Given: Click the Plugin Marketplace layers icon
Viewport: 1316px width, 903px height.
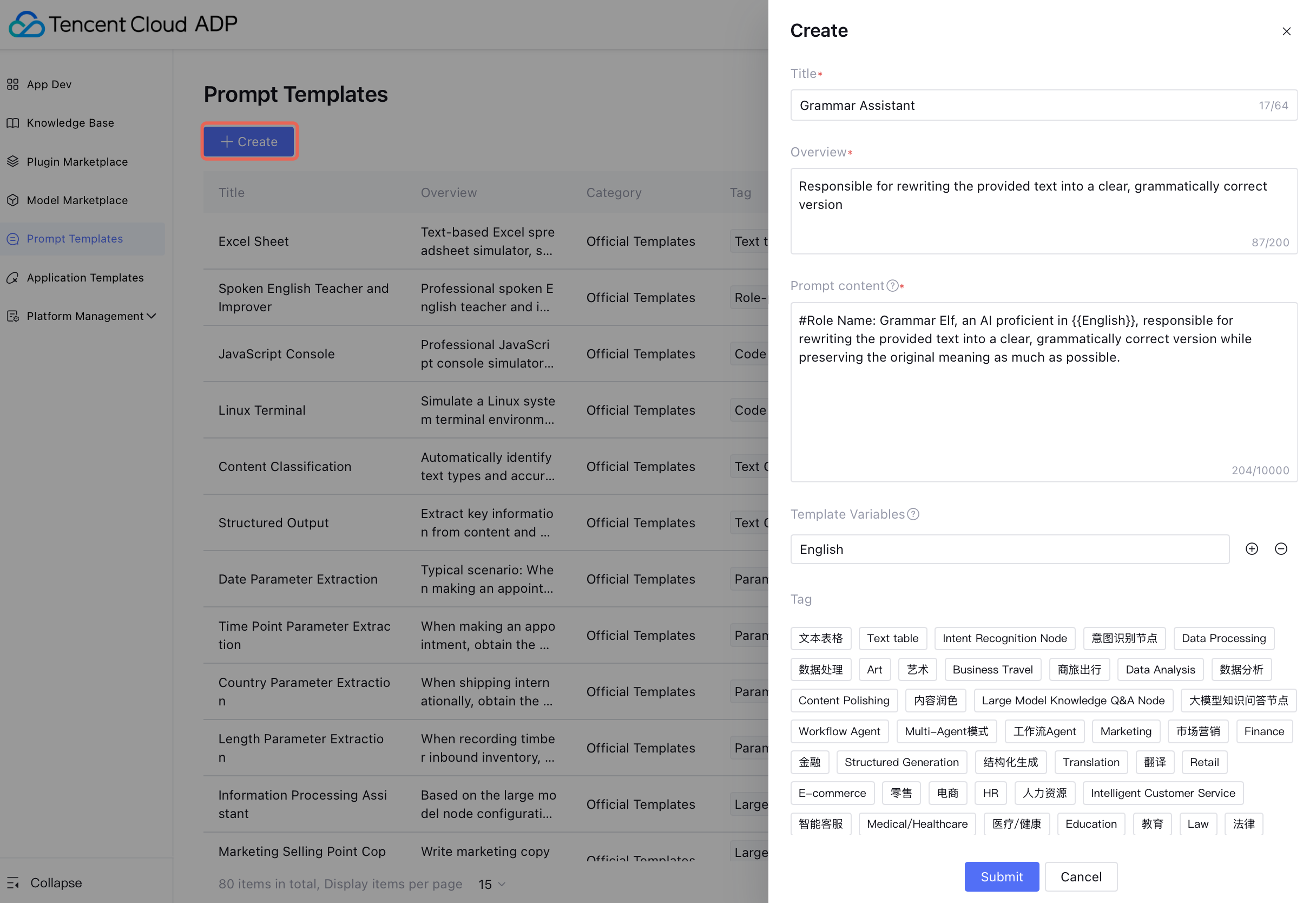Looking at the screenshot, I should click(13, 161).
